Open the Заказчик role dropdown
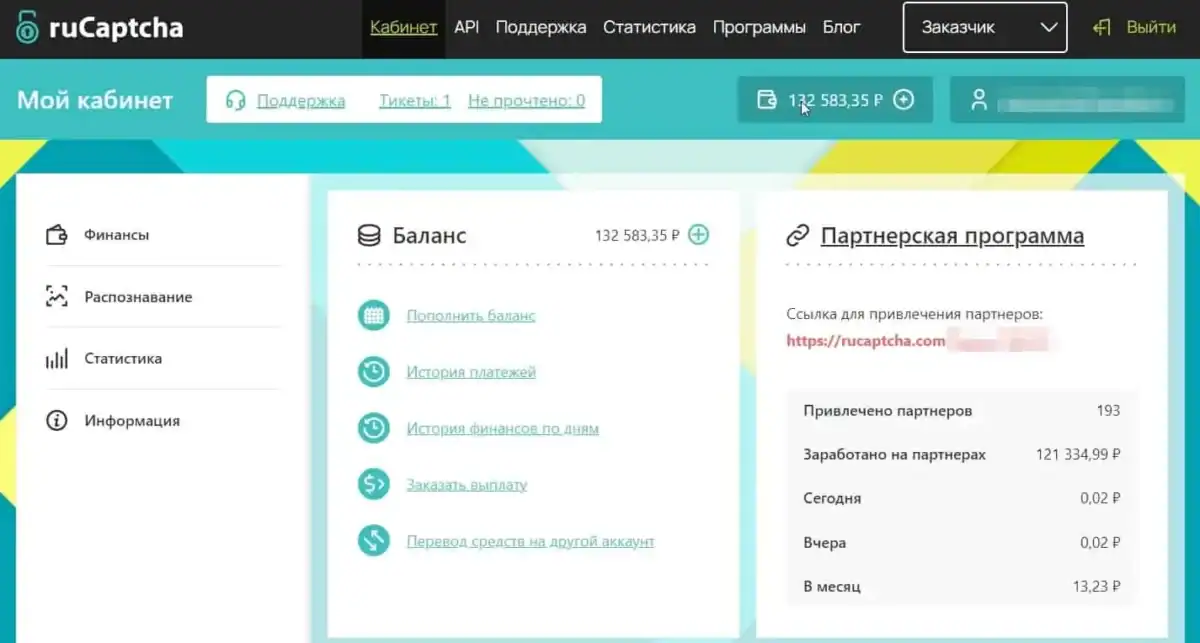The image size is (1200, 643). (x=984, y=27)
